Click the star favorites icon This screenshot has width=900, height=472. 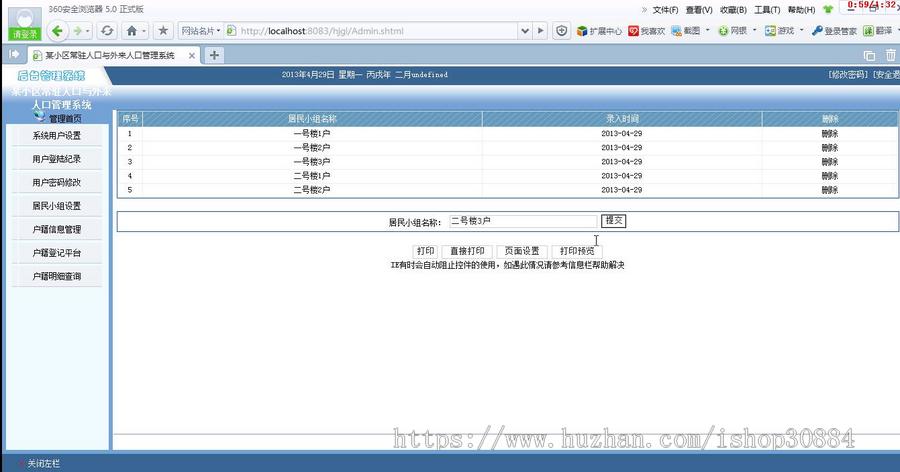coord(163,31)
